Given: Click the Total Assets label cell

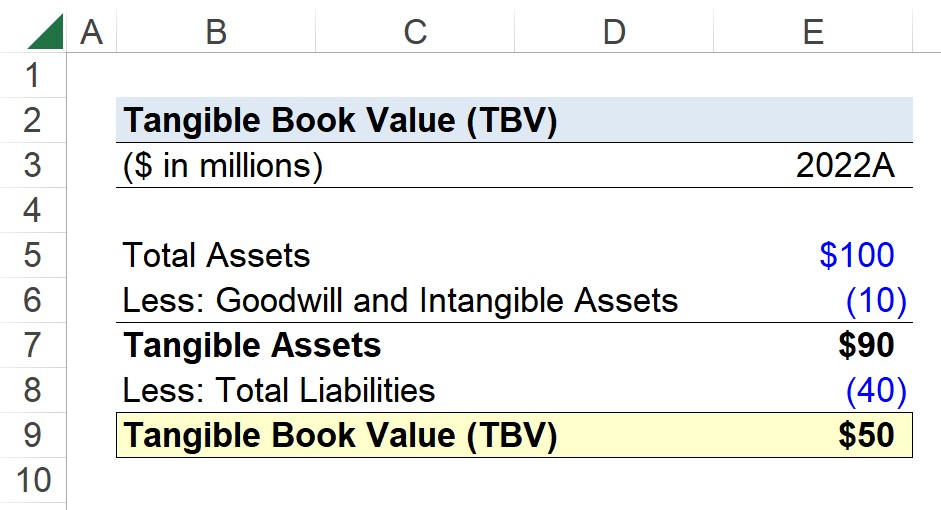Looking at the screenshot, I should point(216,255).
